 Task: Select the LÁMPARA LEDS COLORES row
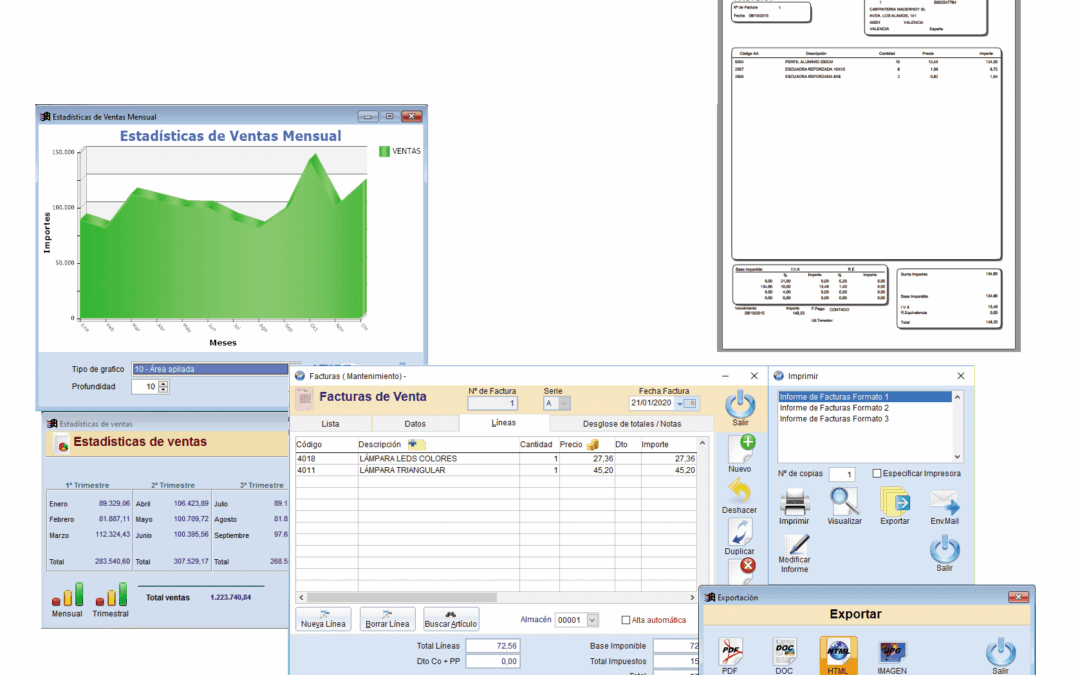(496, 459)
